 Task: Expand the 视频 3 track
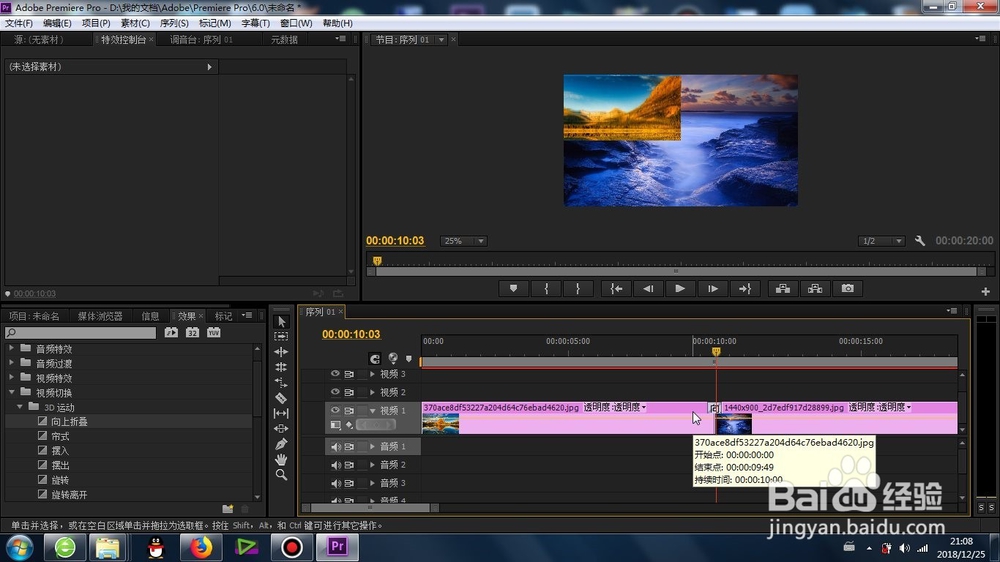[372, 374]
